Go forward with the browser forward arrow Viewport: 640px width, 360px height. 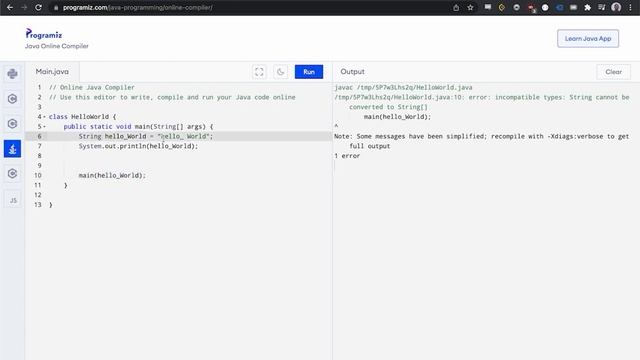click(x=24, y=7)
